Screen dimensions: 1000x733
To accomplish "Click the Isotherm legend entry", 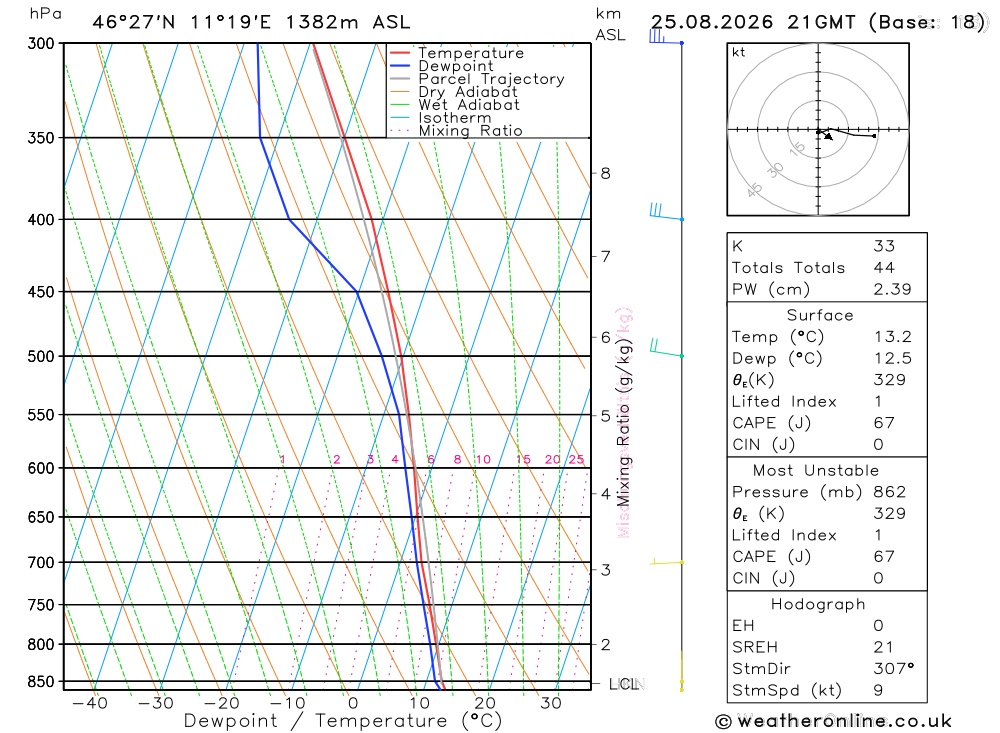I will click(440, 117).
